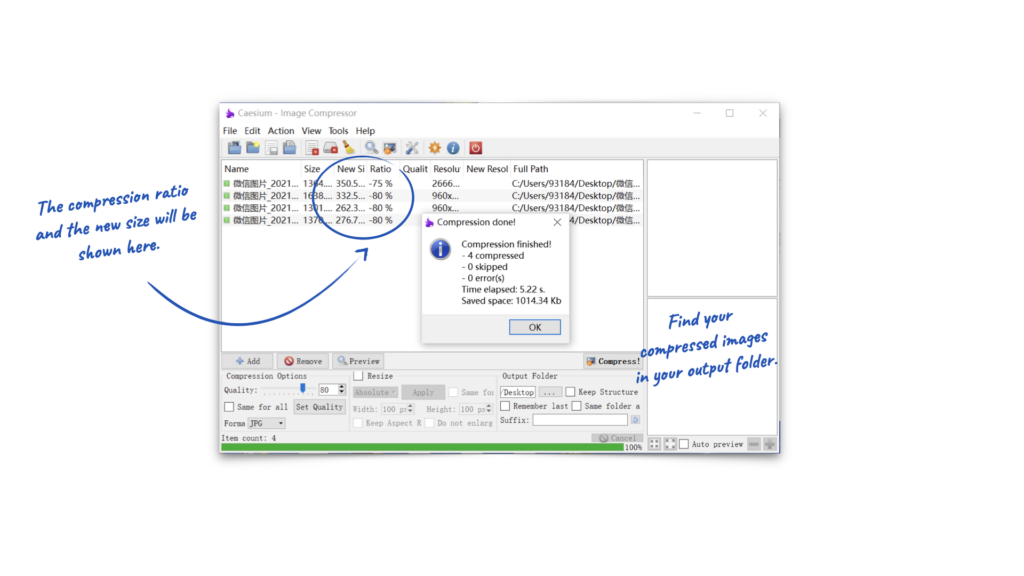Toggle the Remember last checkbox
This screenshot has height=576, width=1024.
coord(505,406)
